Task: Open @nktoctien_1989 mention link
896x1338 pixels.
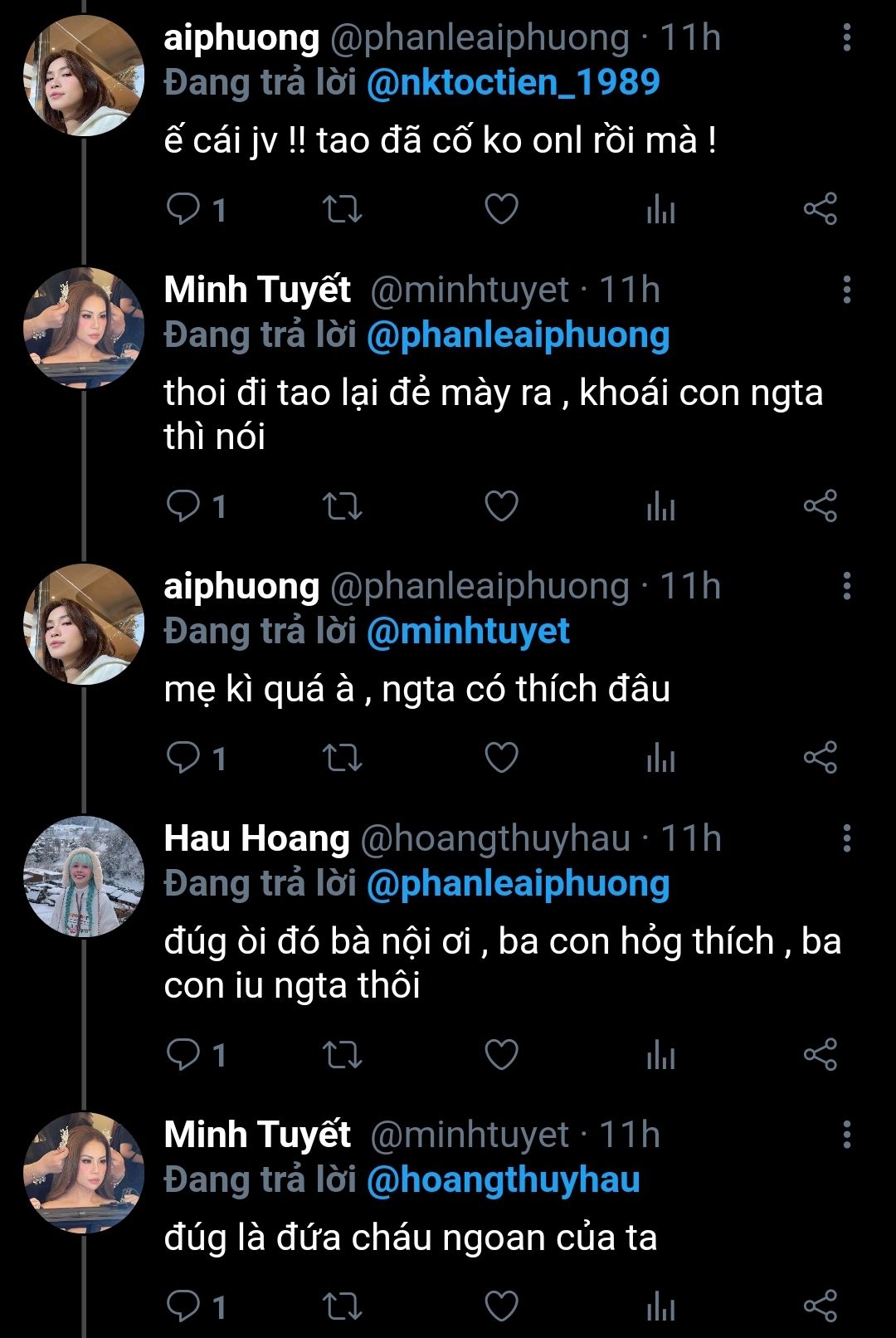Action: tap(513, 82)
